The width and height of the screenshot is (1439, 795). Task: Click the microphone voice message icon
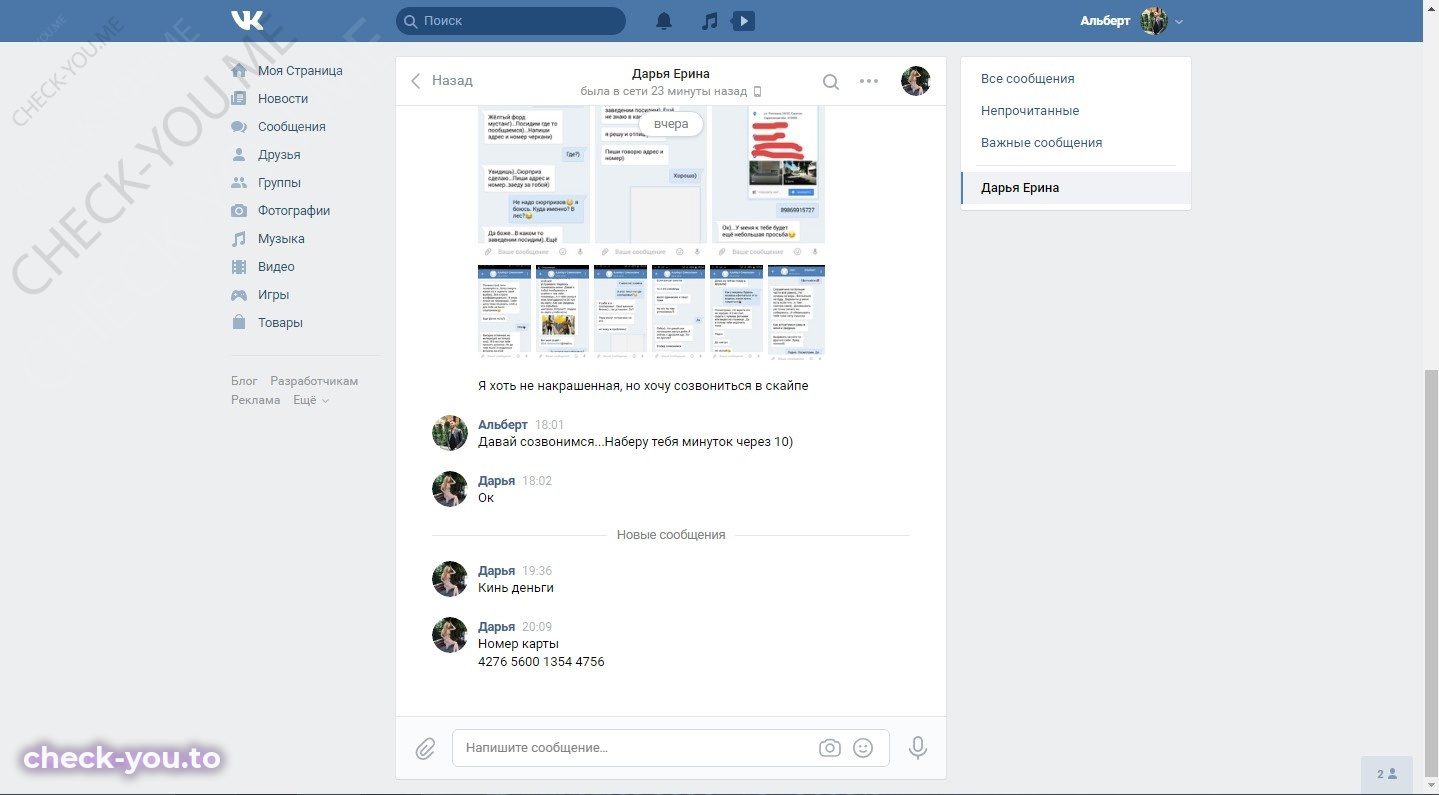pyautogui.click(x=918, y=748)
